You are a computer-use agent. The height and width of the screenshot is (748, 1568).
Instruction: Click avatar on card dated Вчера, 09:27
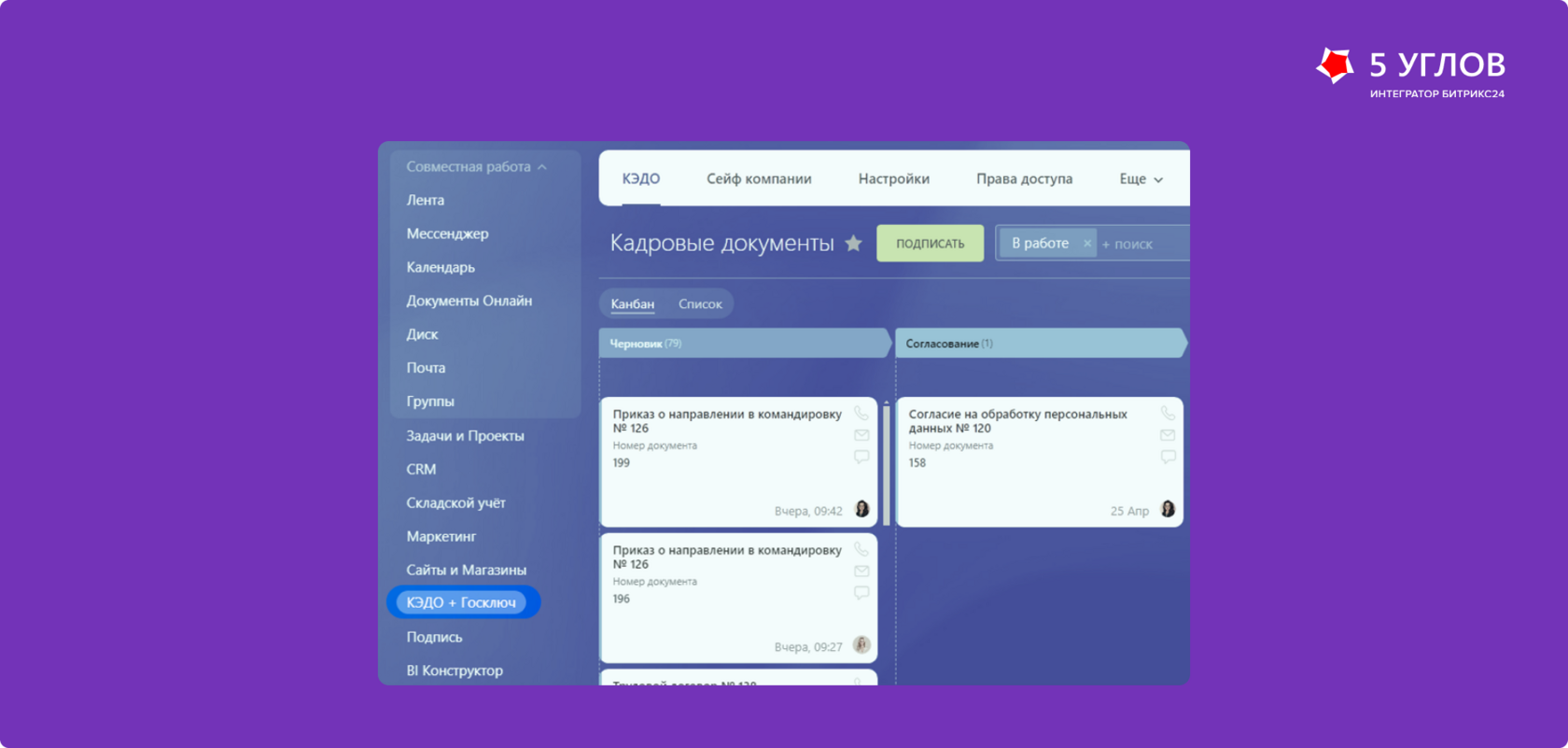(862, 644)
